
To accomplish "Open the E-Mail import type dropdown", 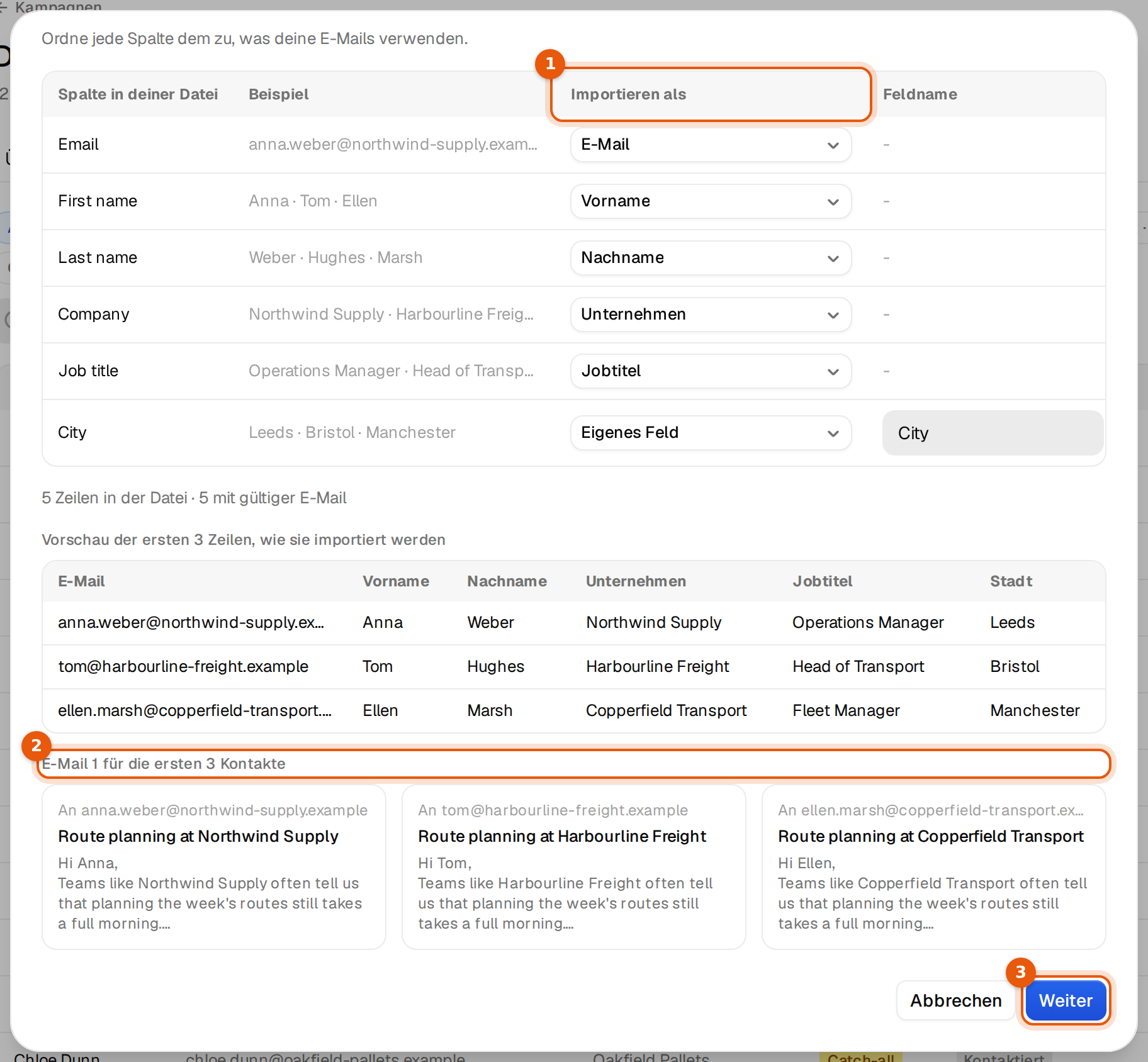I will click(x=711, y=145).
